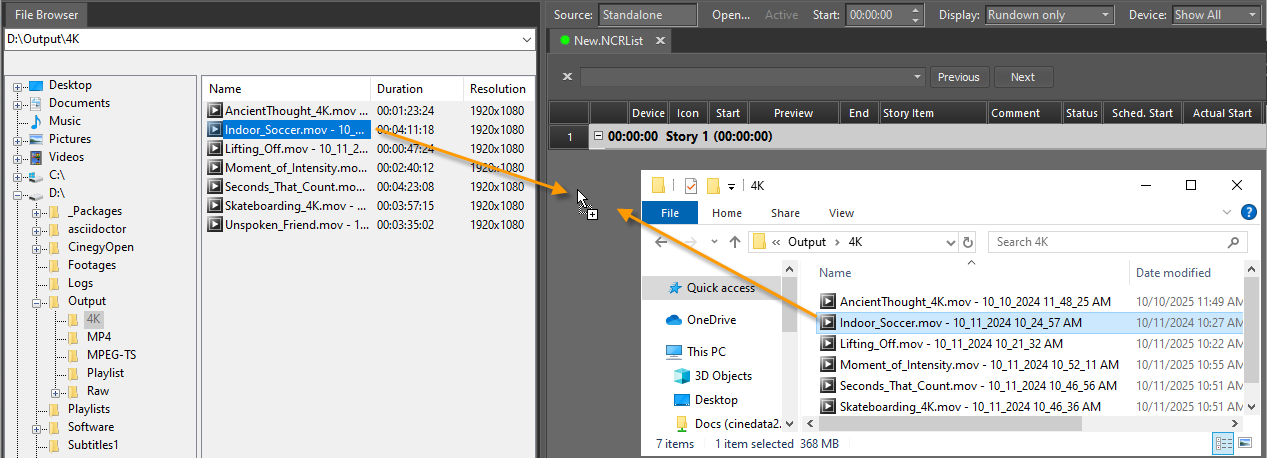Click the Explorer Up arrow
The width and height of the screenshot is (1267, 458).
735,242
